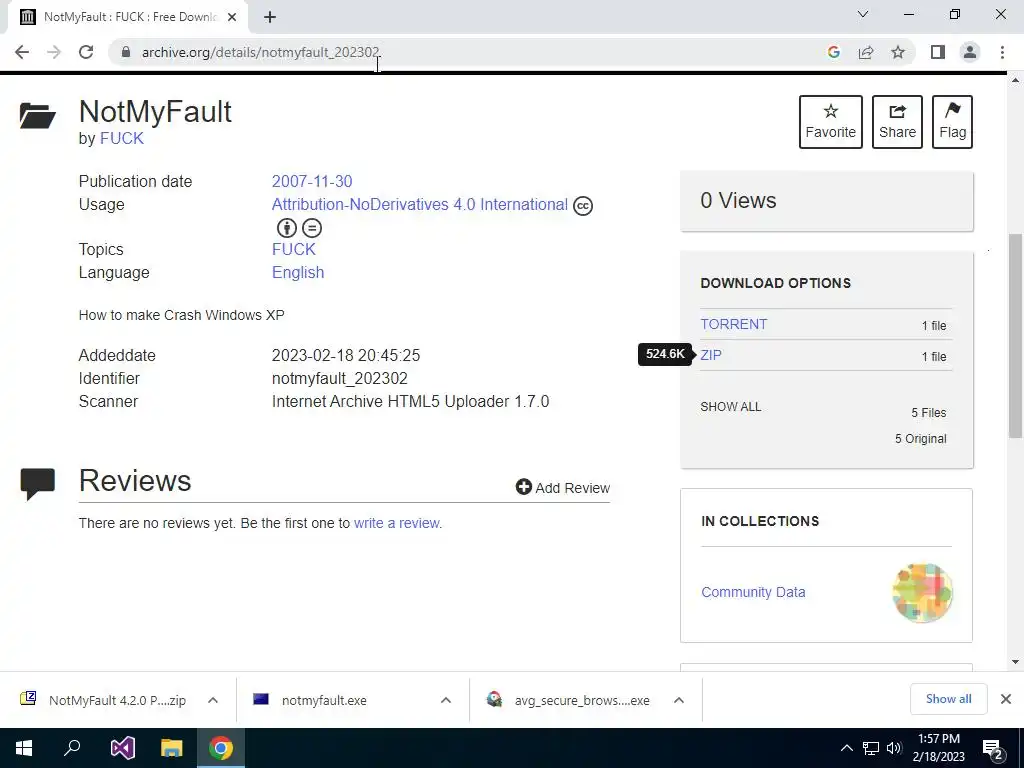The height and width of the screenshot is (768, 1024).
Task: Click the share page icon in address bar
Action: (866, 52)
